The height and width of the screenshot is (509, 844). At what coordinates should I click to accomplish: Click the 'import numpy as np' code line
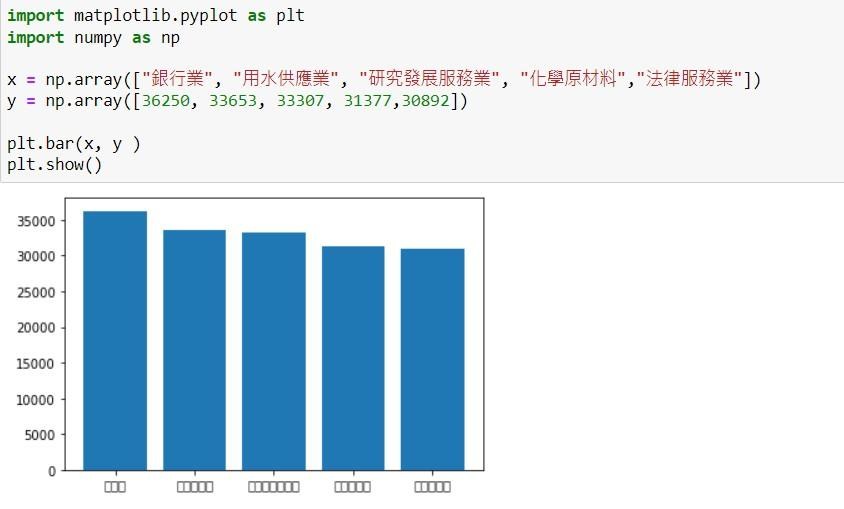point(93,38)
